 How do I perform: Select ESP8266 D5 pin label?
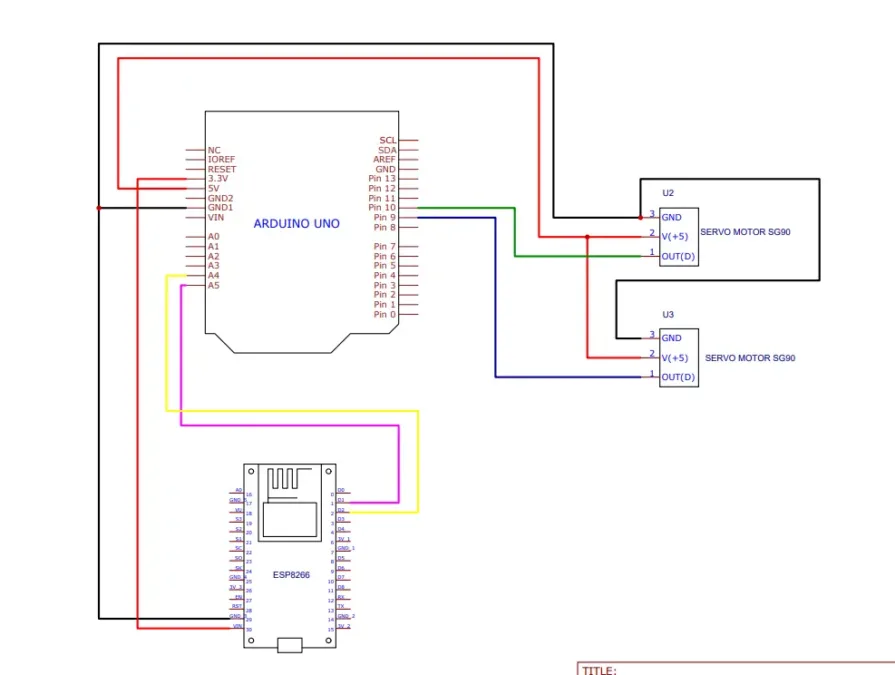[341, 559]
